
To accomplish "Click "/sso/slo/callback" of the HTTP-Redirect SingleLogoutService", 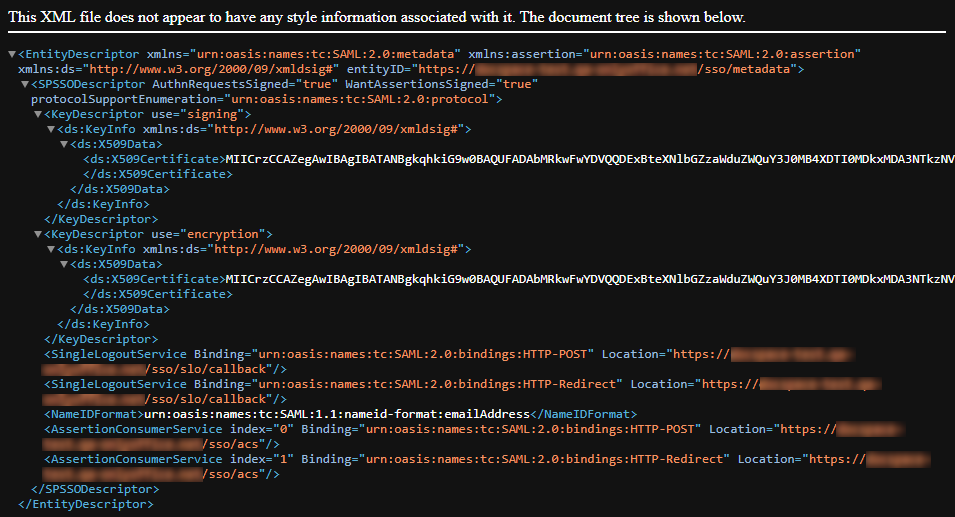I will pyautogui.click(x=206, y=399).
